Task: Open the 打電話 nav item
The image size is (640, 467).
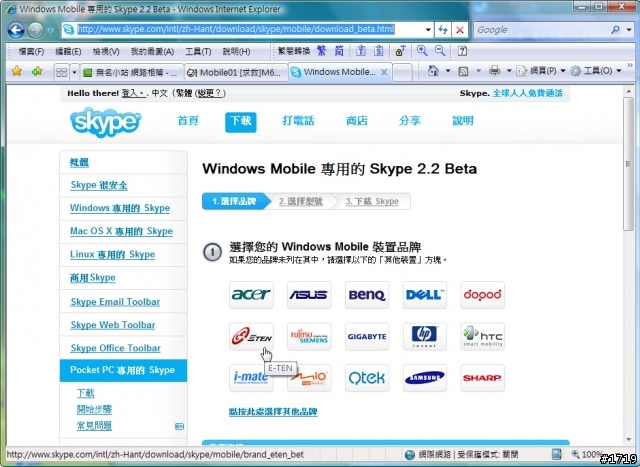Action: click(x=298, y=121)
